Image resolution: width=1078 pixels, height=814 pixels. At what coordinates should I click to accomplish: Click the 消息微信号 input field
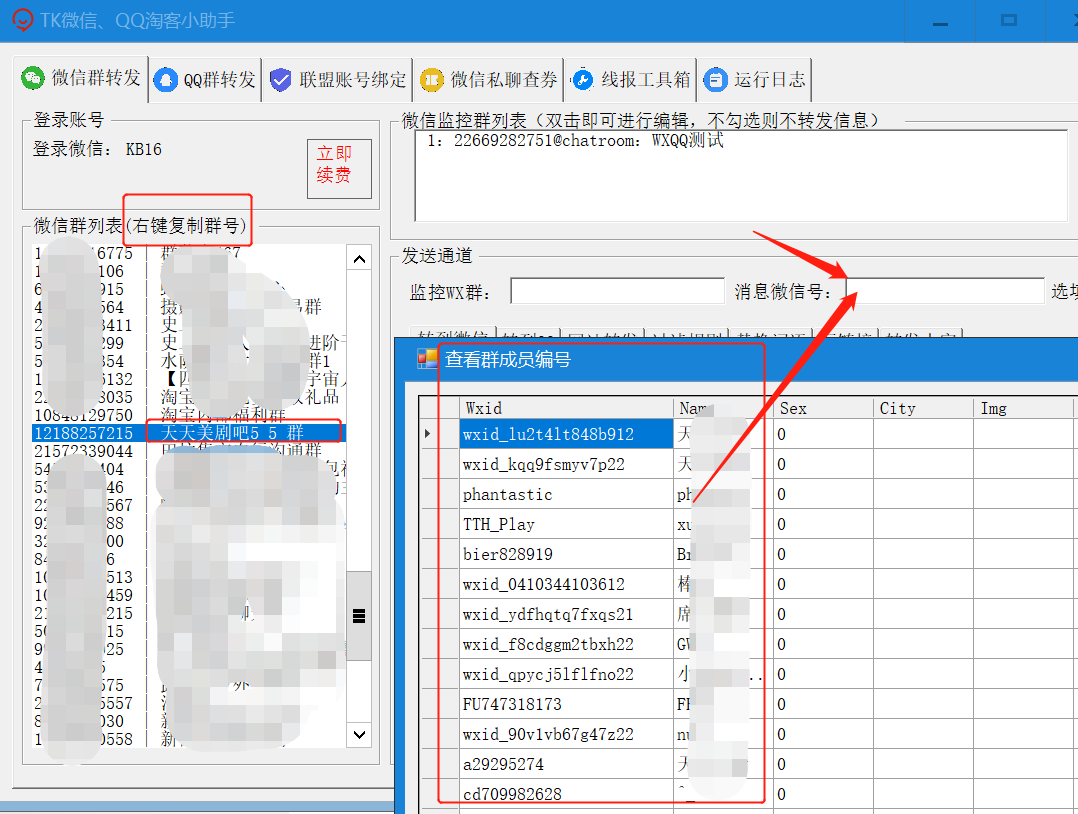pos(945,291)
